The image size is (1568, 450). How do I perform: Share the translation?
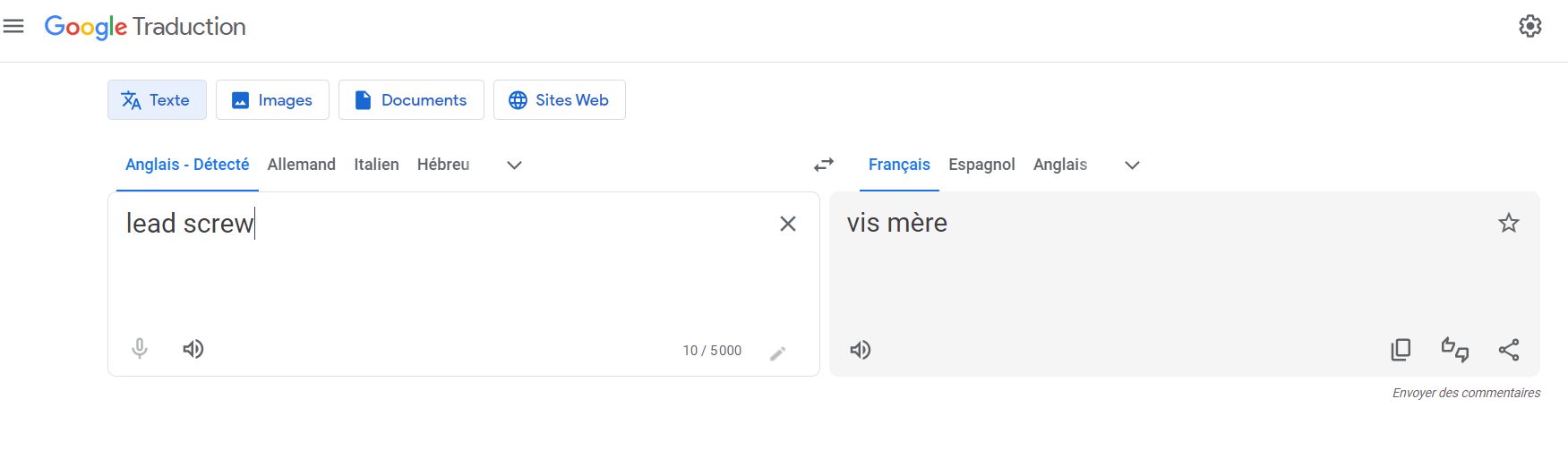coord(1508,350)
